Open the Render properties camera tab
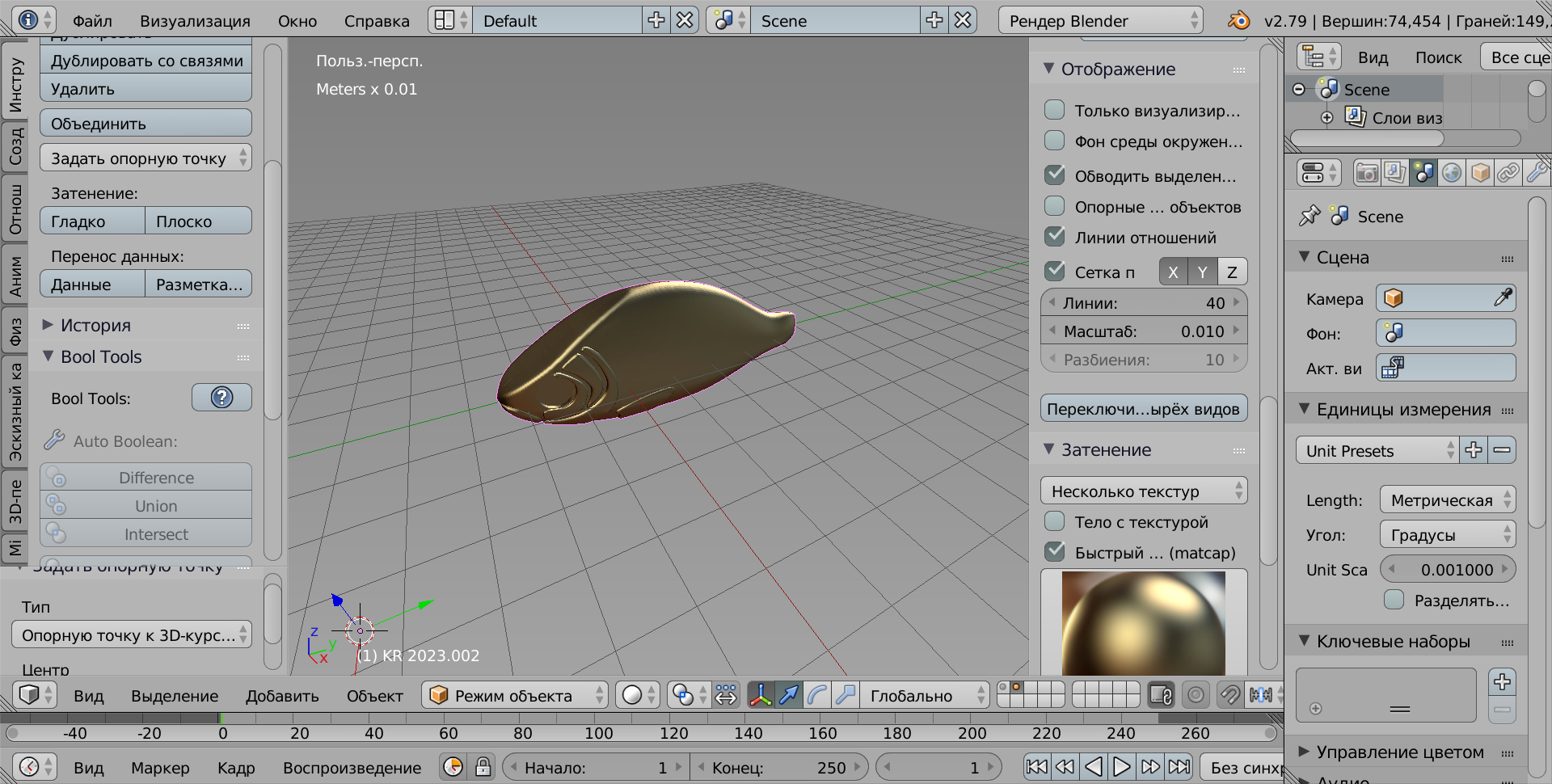 click(x=1366, y=173)
